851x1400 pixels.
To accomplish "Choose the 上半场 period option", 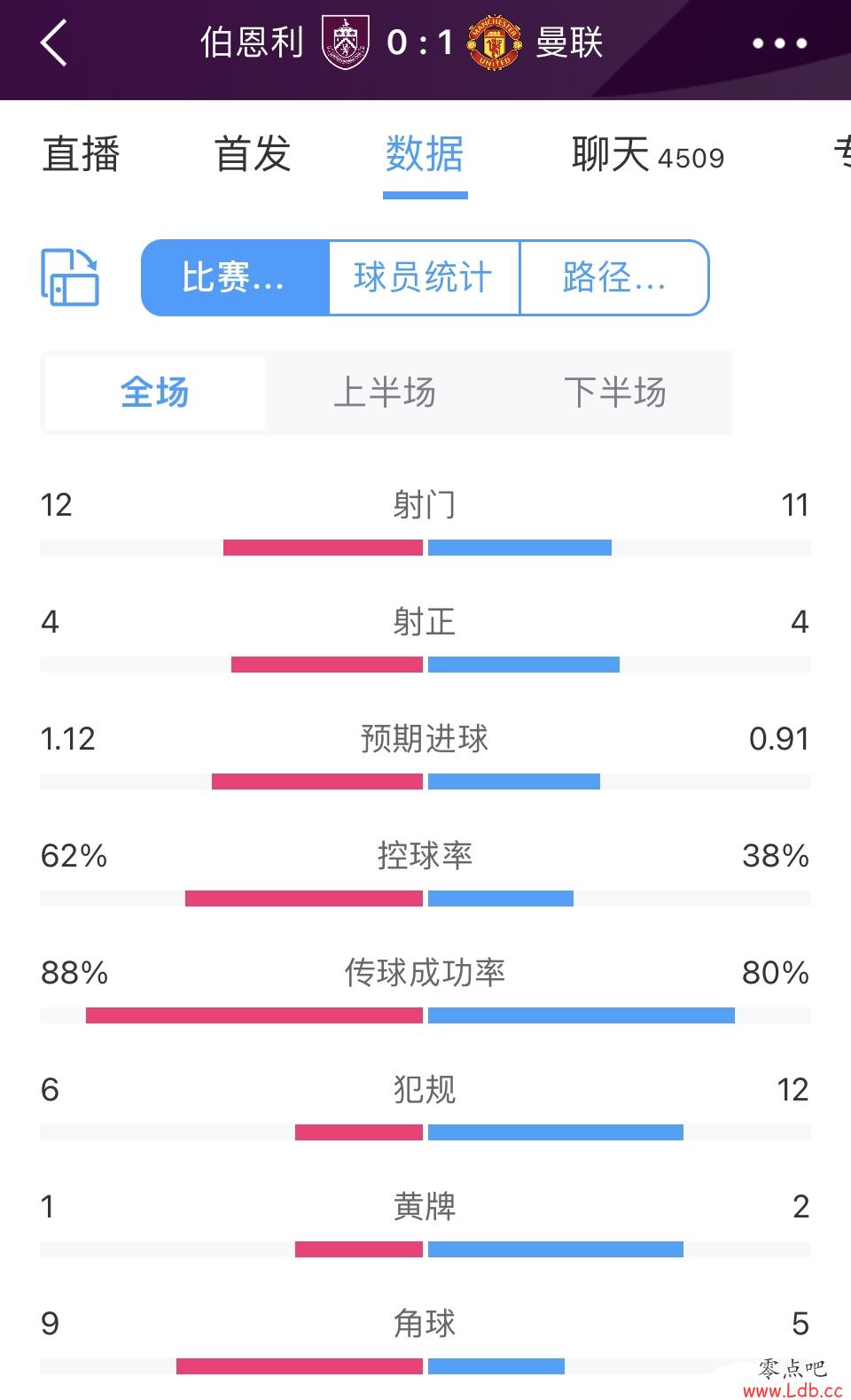I will point(385,393).
